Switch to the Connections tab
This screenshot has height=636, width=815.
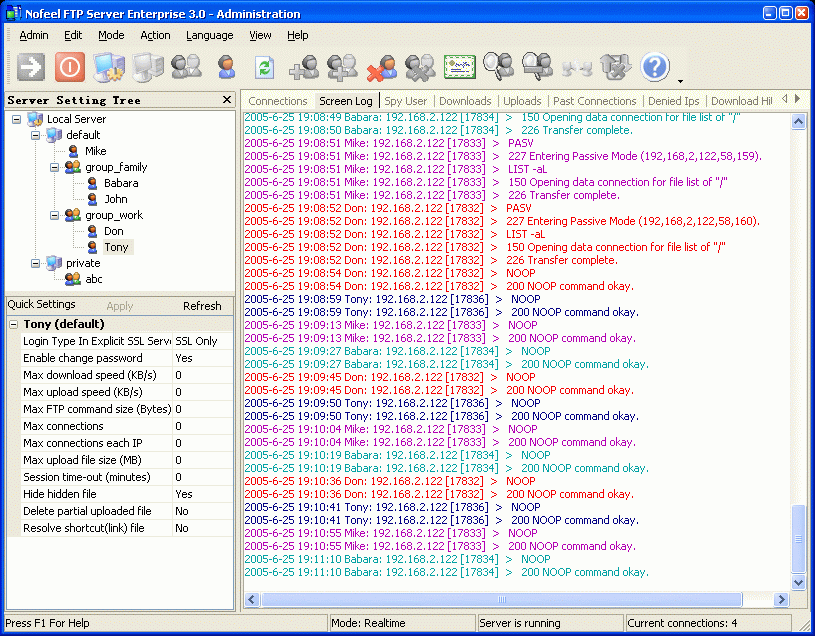point(278,101)
